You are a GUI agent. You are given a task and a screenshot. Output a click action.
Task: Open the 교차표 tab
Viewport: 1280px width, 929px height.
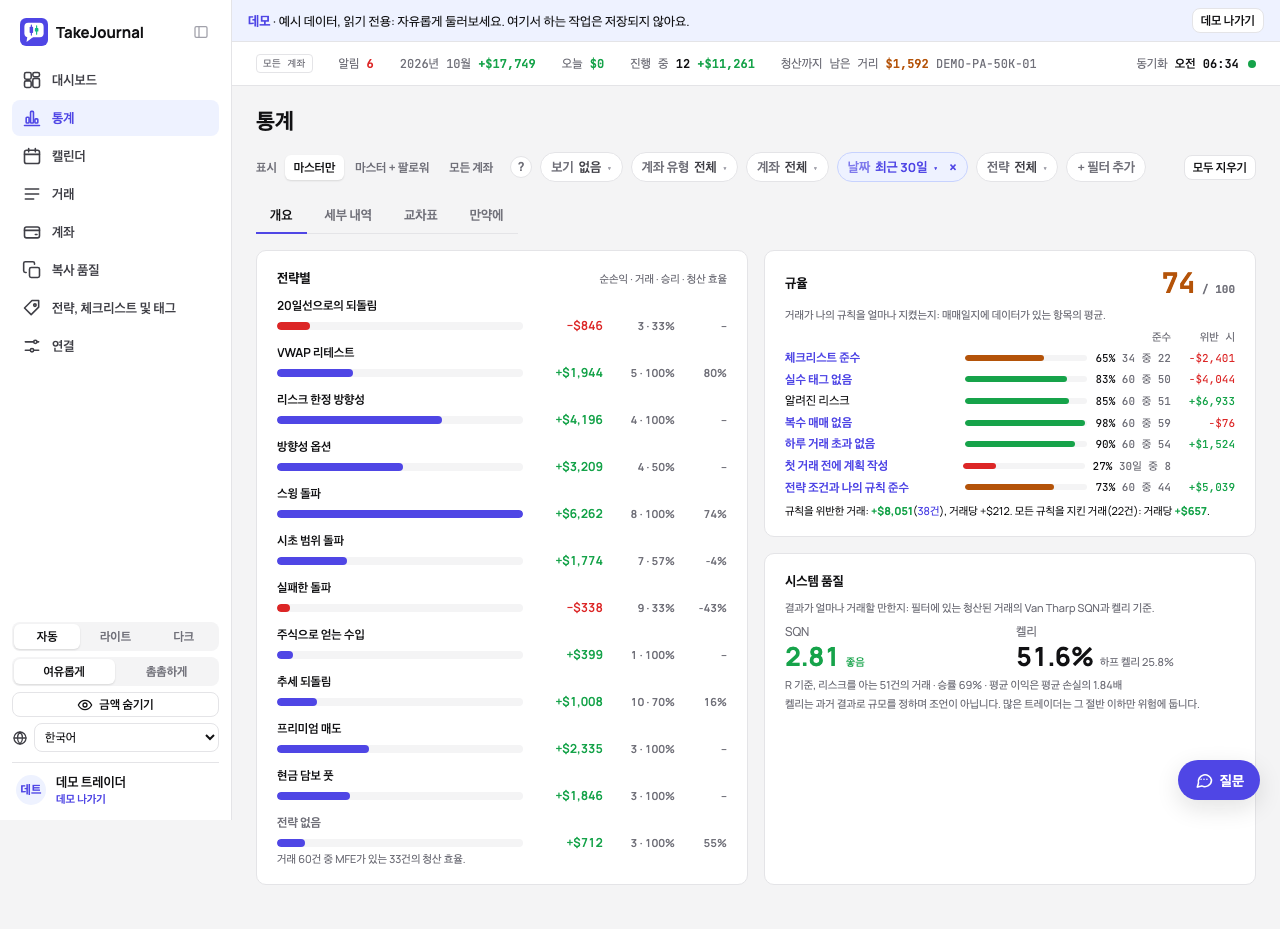pos(420,215)
